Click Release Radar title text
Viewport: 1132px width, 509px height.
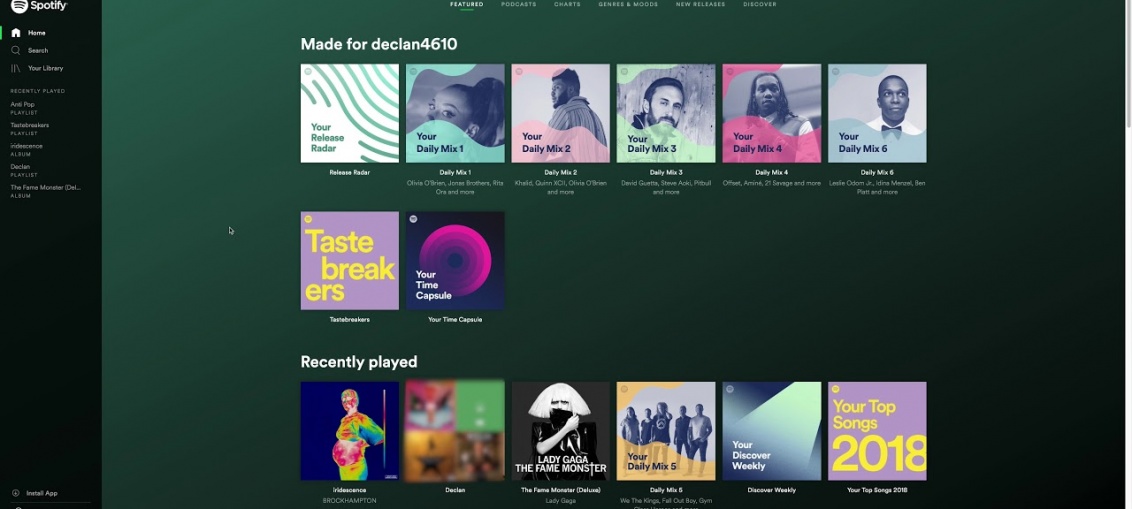tap(349, 173)
